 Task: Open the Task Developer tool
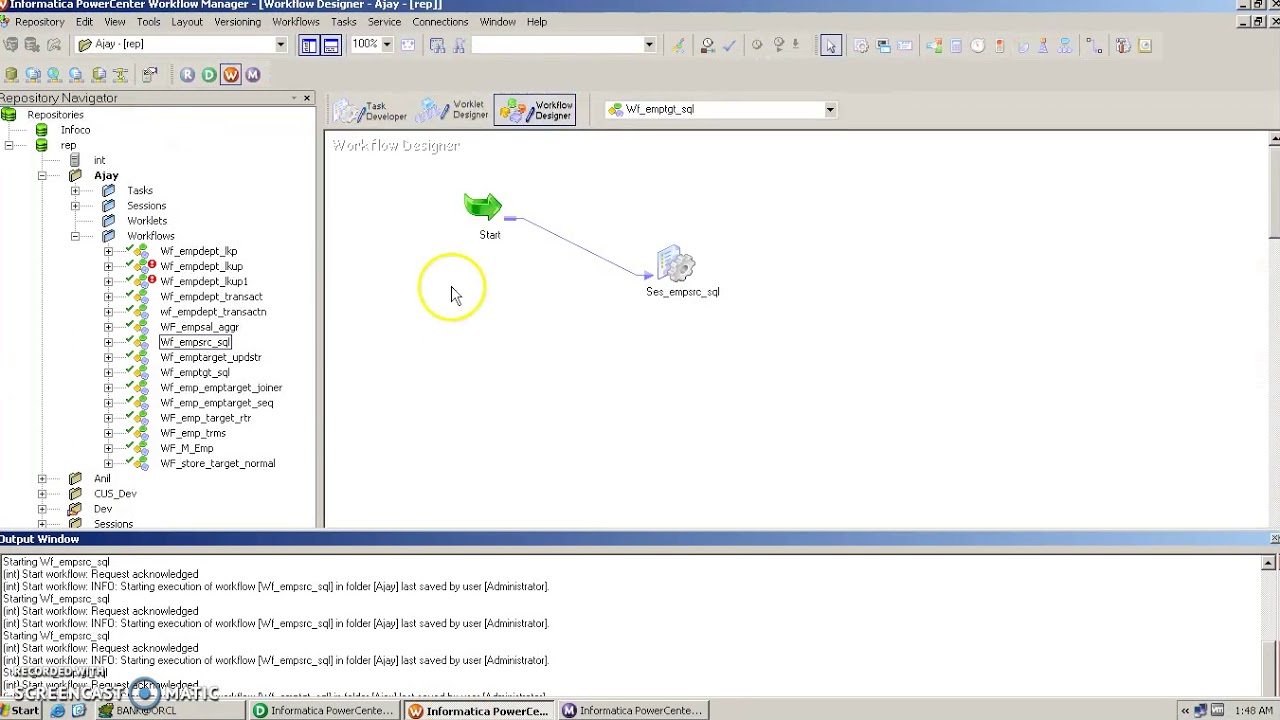tap(370, 110)
